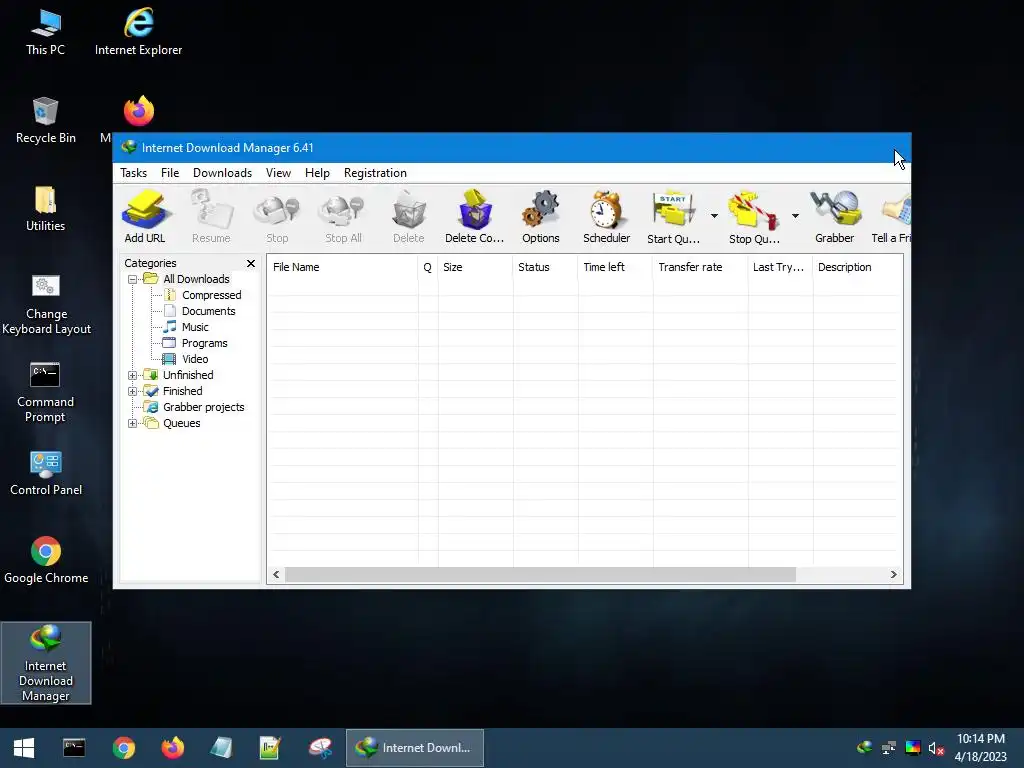1024x768 pixels.
Task: Select the Unfinished category label
Action: coord(188,376)
